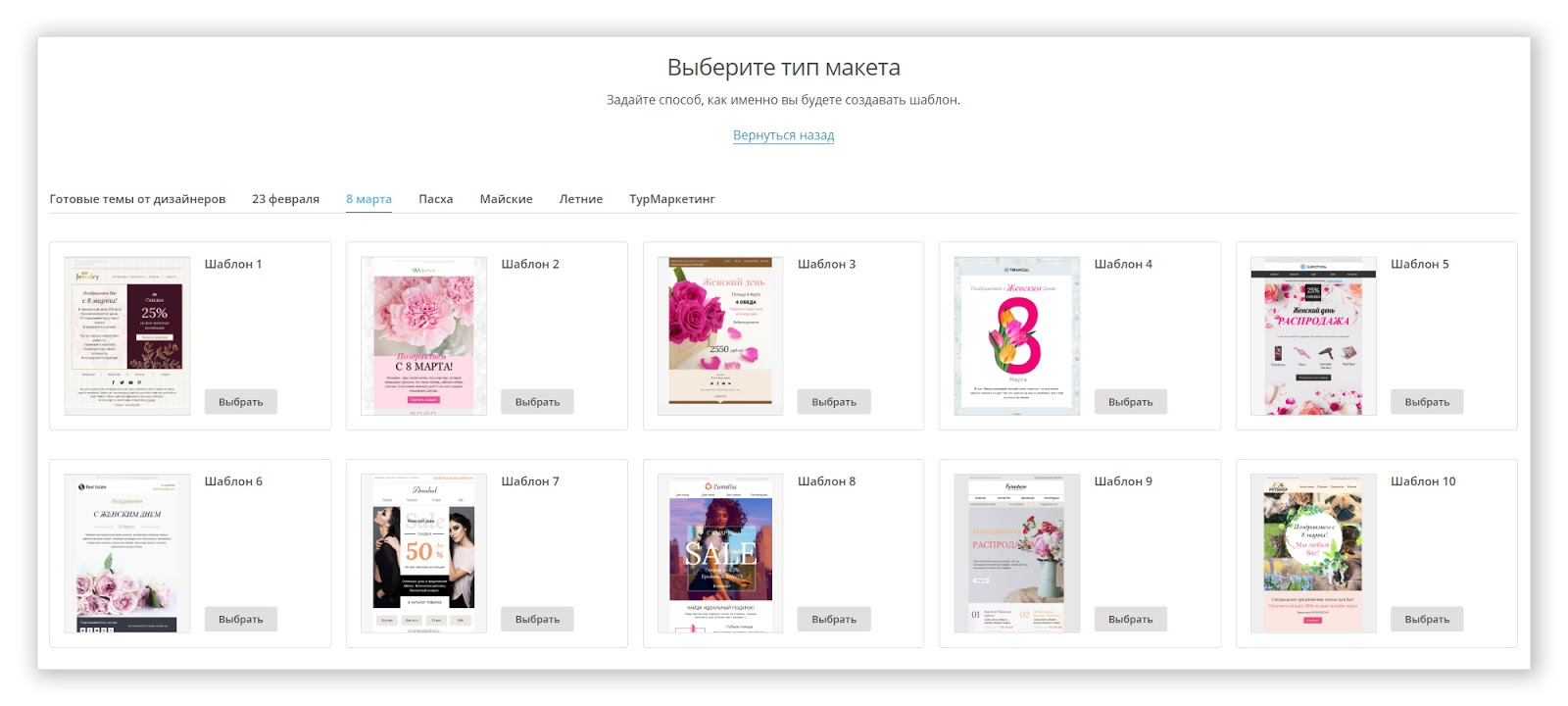Open the Готовые темы от дизайнеров tab
The image size is (1568, 706).
pyautogui.click(x=137, y=199)
